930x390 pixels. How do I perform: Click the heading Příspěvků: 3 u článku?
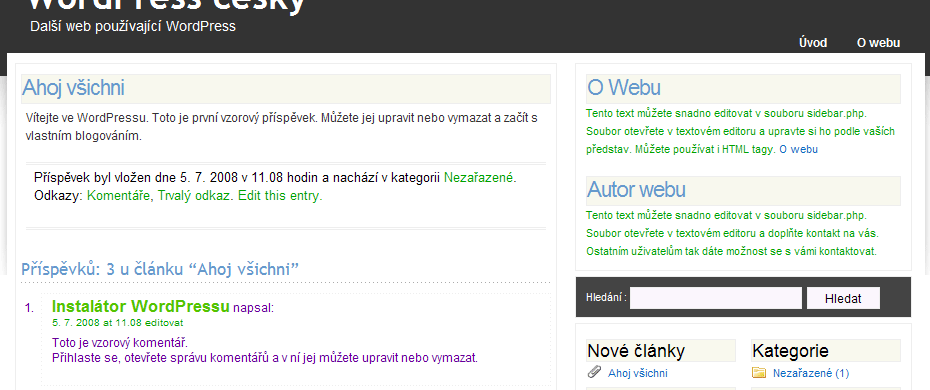coord(160,270)
